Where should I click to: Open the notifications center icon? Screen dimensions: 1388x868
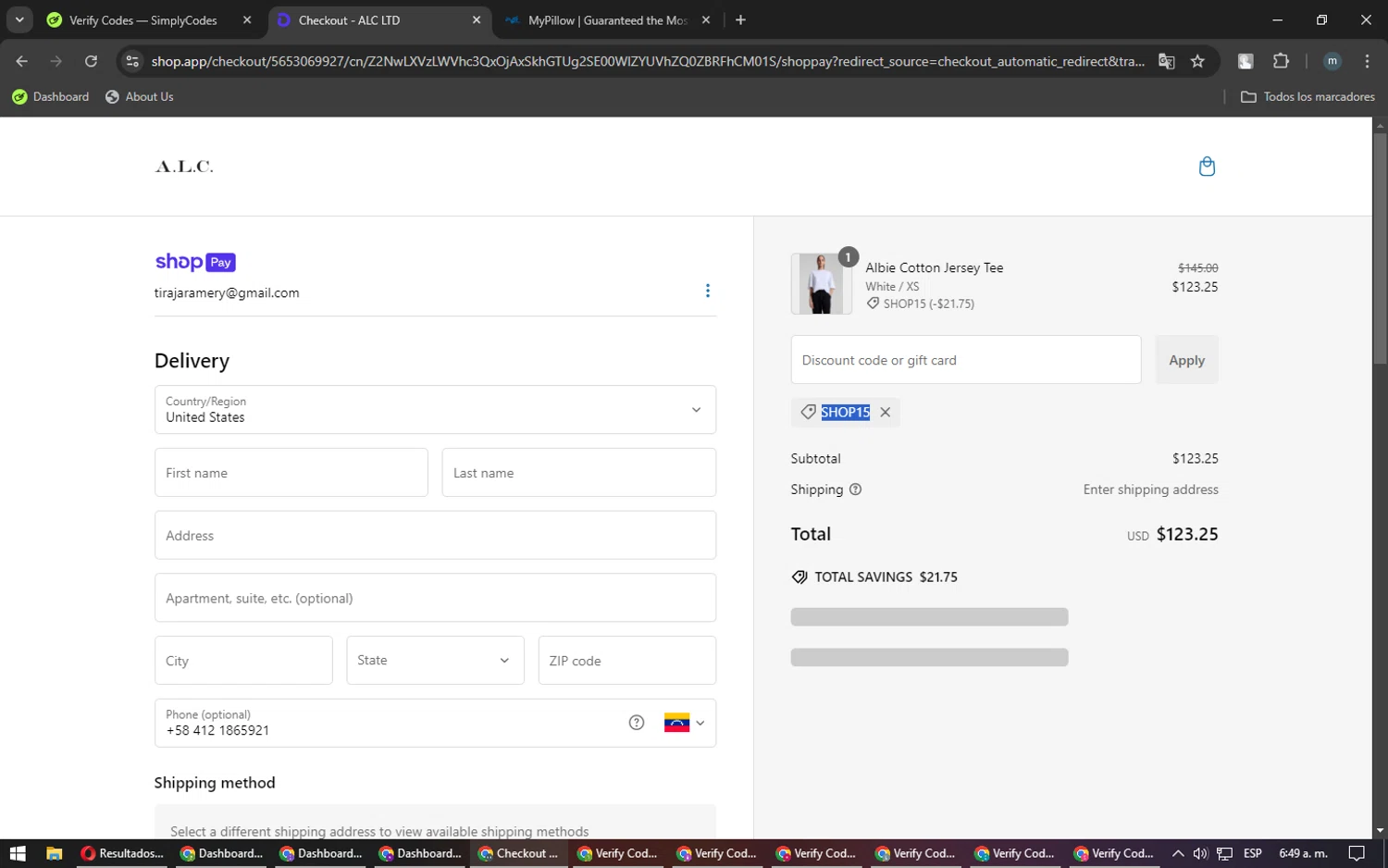point(1357,853)
